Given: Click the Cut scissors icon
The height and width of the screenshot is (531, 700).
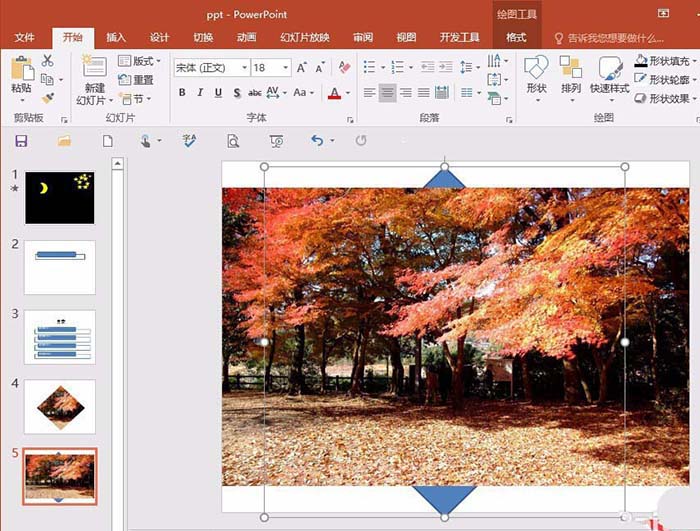Looking at the screenshot, I should pos(47,61).
